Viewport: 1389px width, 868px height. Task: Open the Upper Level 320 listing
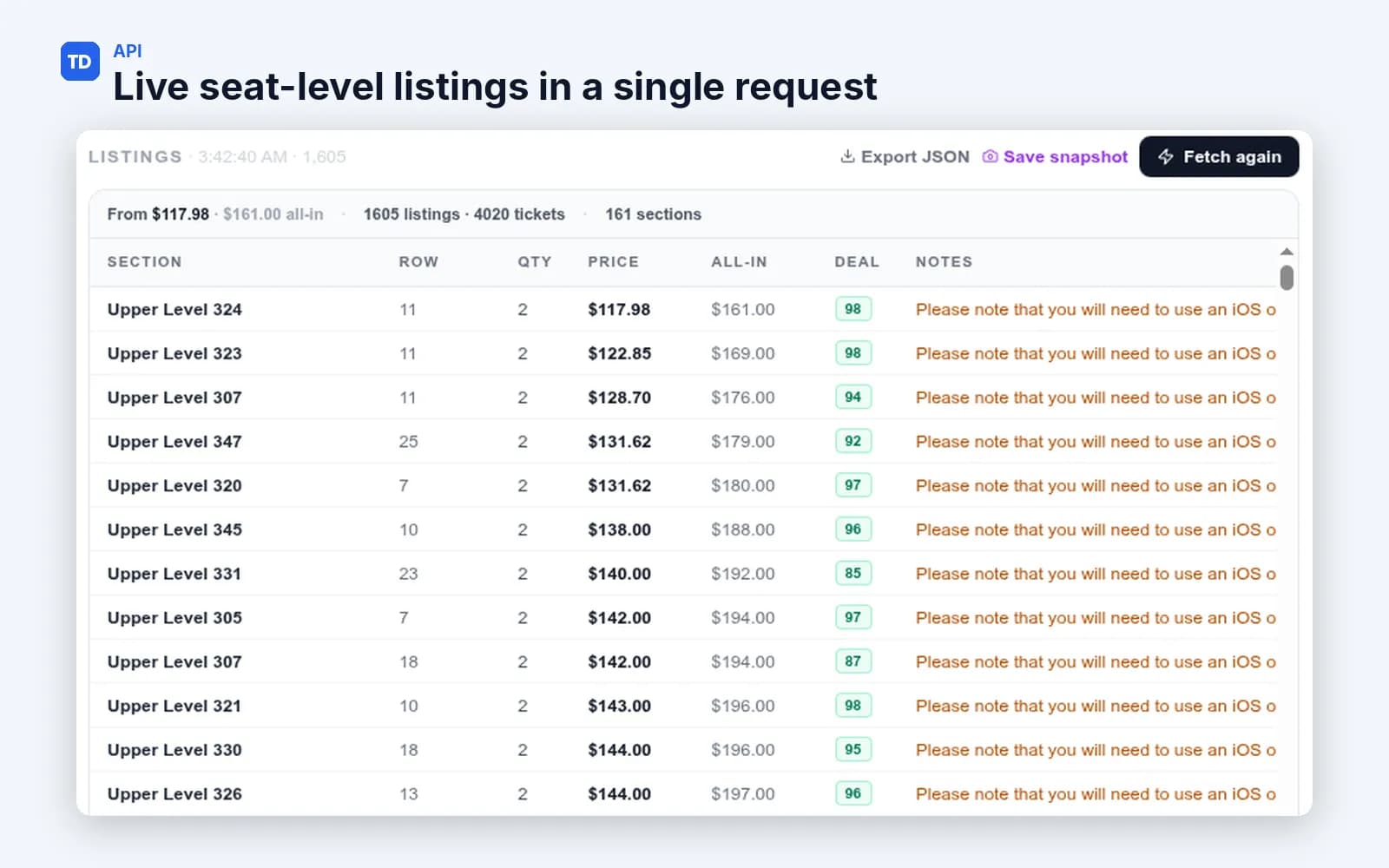(684, 485)
